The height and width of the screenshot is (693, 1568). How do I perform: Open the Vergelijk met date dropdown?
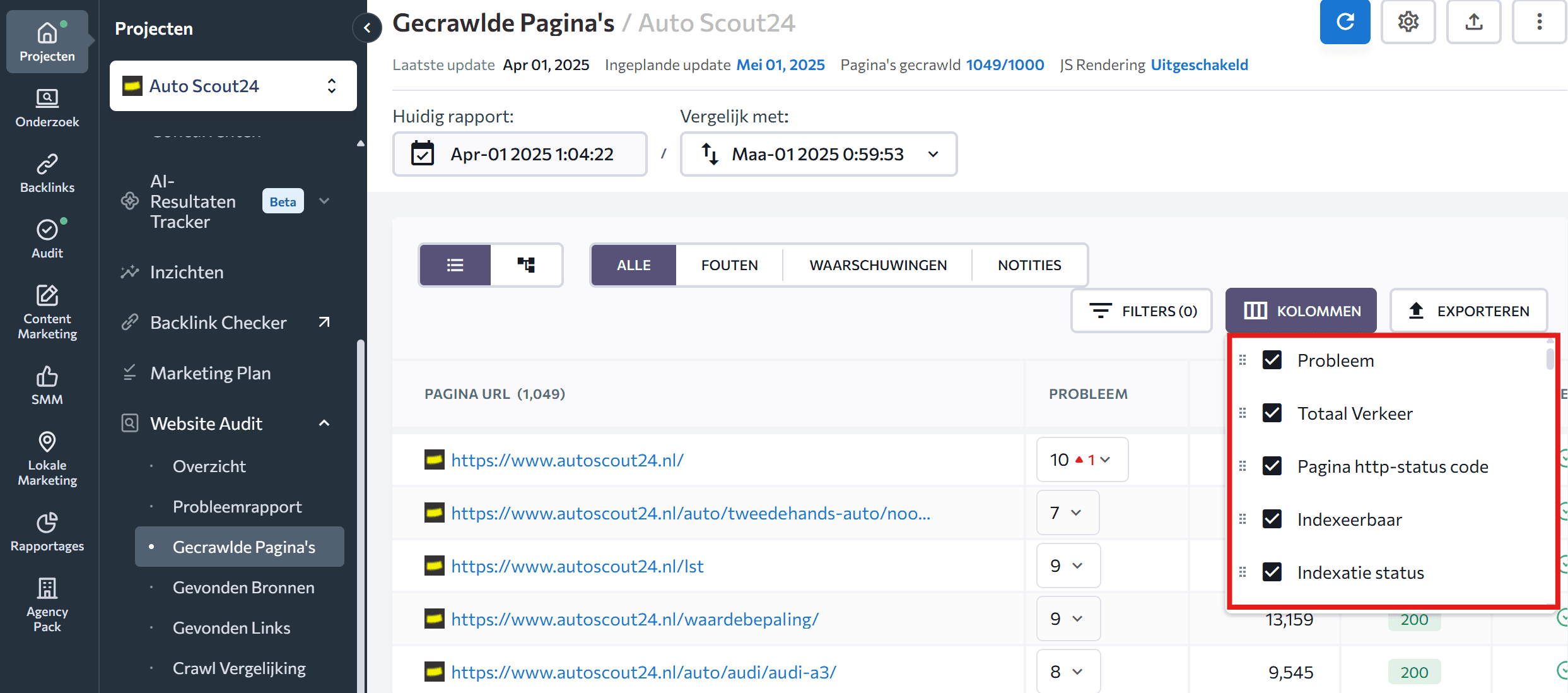pyautogui.click(x=818, y=154)
